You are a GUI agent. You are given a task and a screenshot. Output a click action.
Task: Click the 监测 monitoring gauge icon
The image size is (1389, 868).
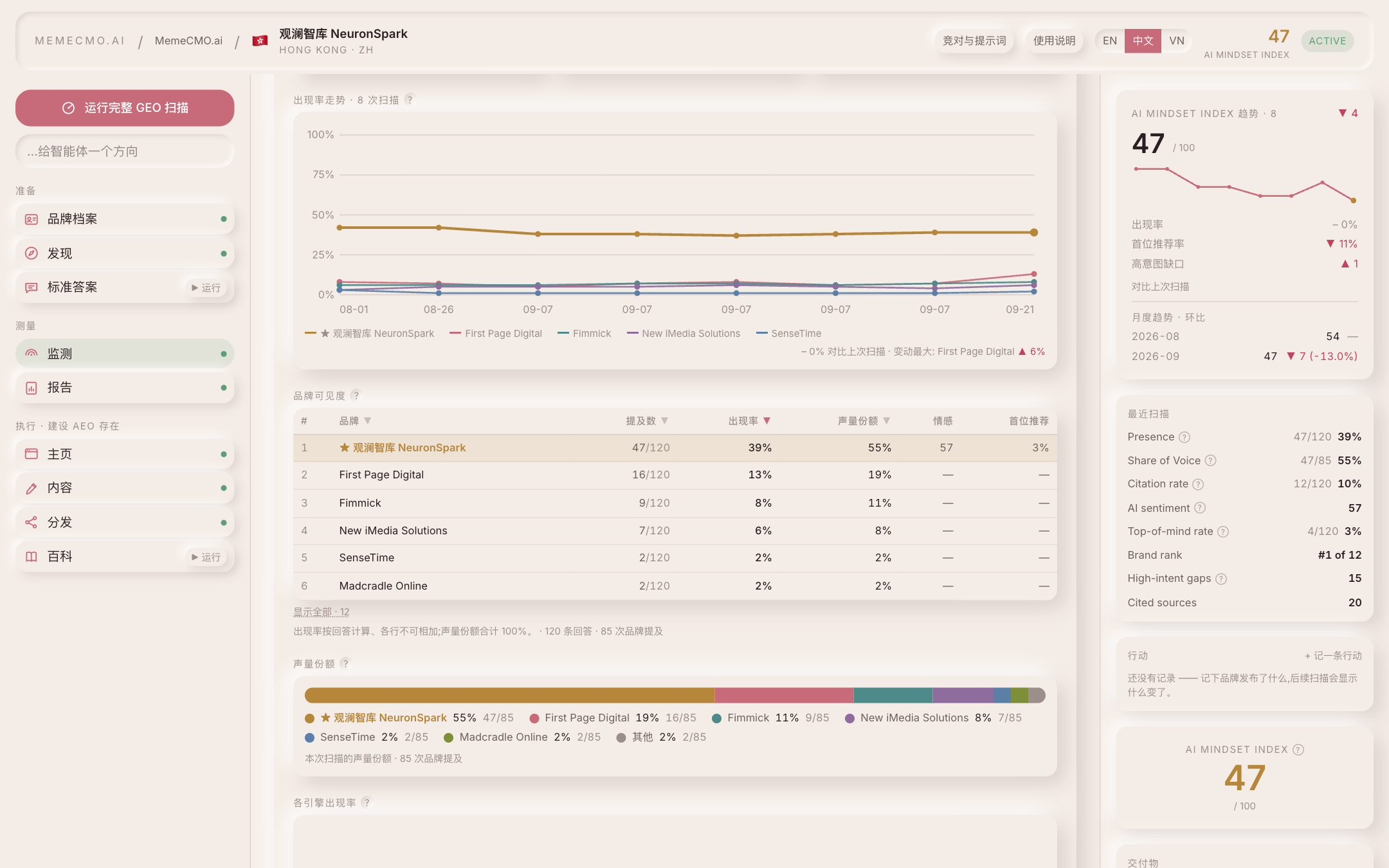(x=31, y=354)
